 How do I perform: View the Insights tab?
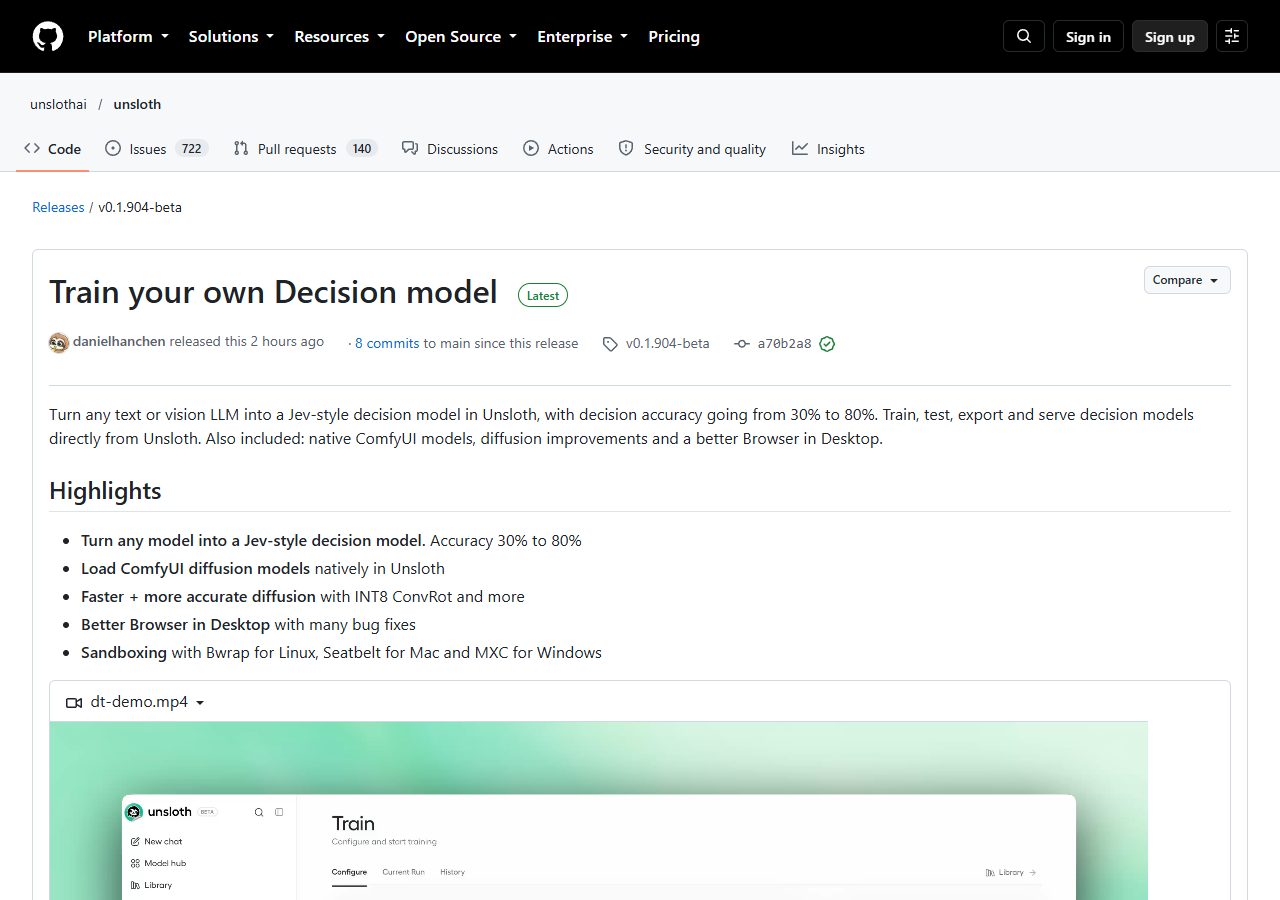pyautogui.click(x=828, y=149)
